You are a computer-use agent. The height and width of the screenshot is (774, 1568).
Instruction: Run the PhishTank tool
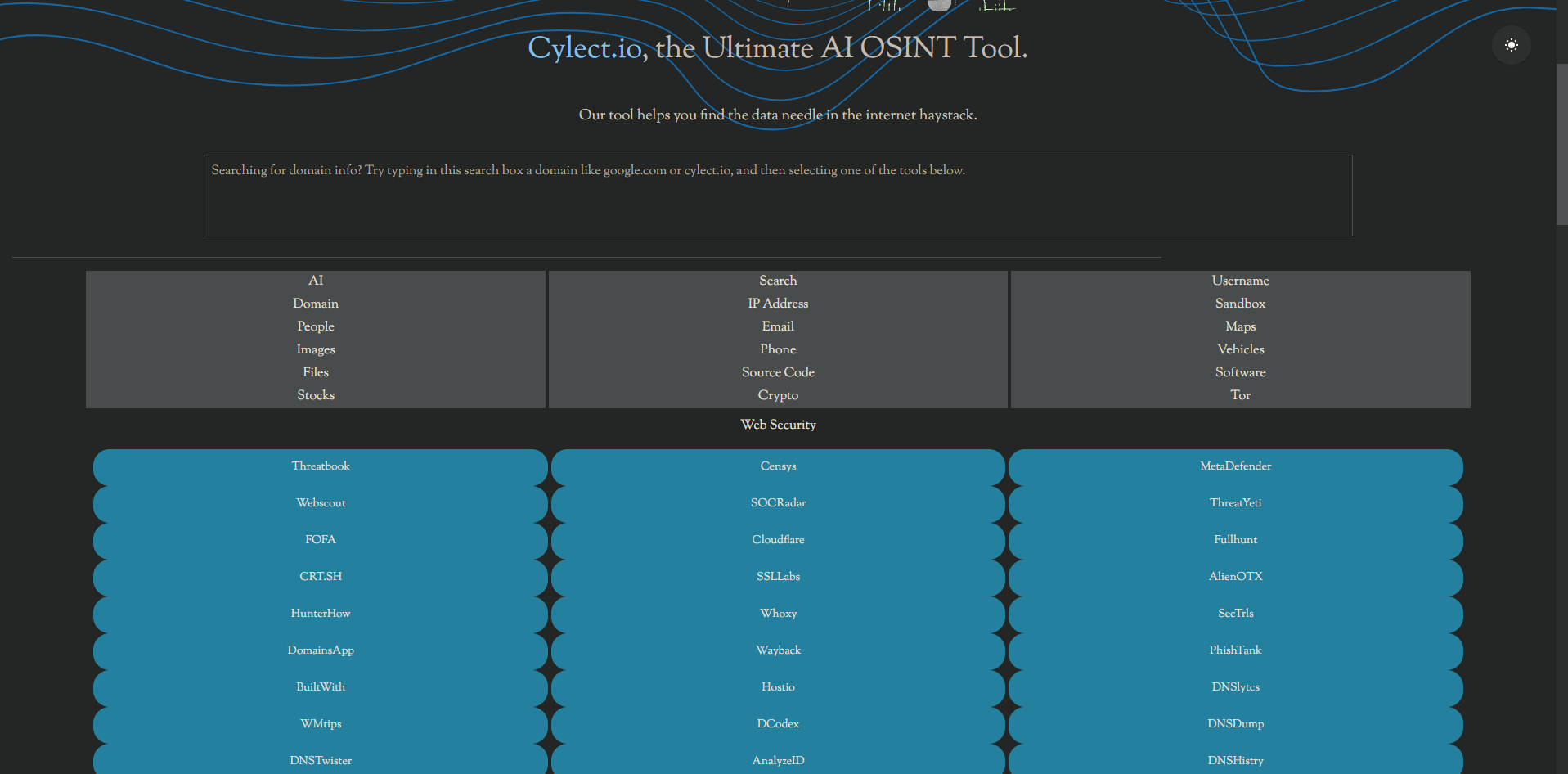pyautogui.click(x=1236, y=650)
